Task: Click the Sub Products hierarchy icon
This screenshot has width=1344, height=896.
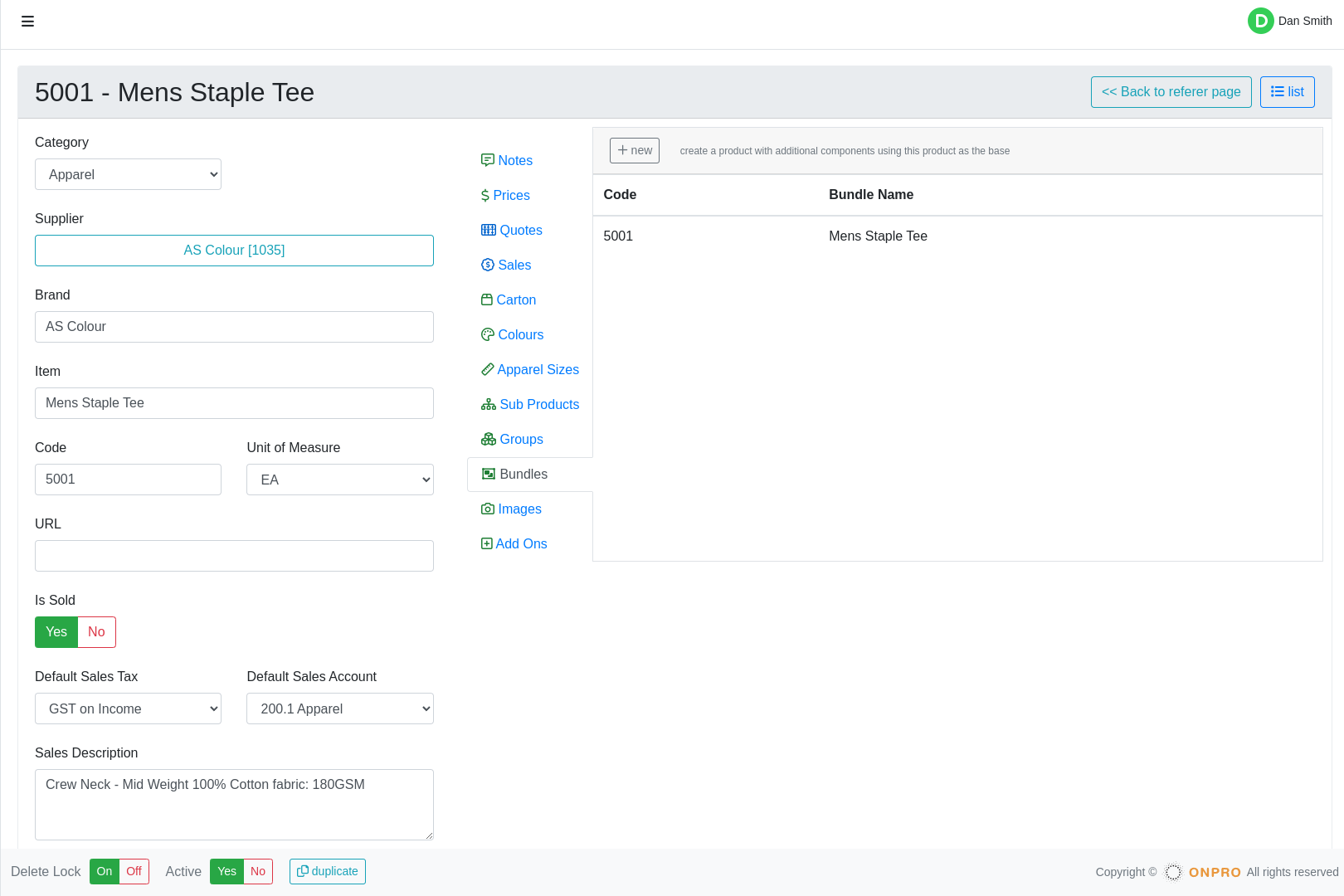Action: coord(489,404)
